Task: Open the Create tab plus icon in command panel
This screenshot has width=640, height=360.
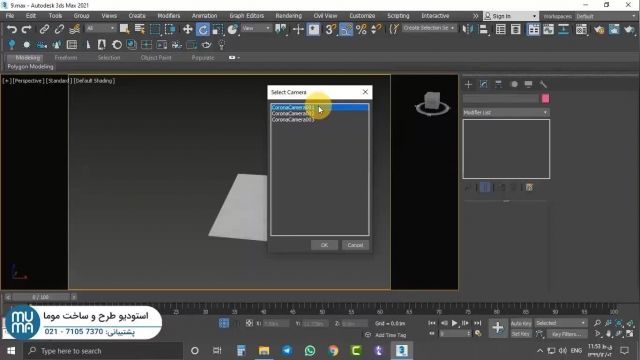Action: click(x=468, y=84)
